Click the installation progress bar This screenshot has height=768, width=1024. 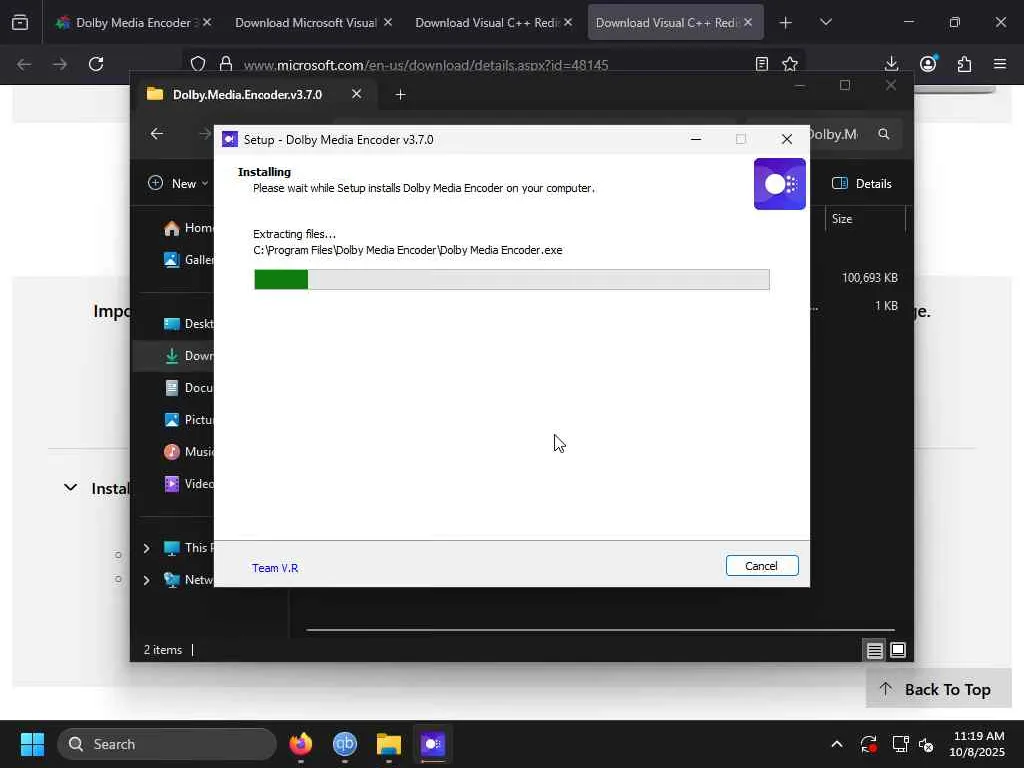click(511, 280)
